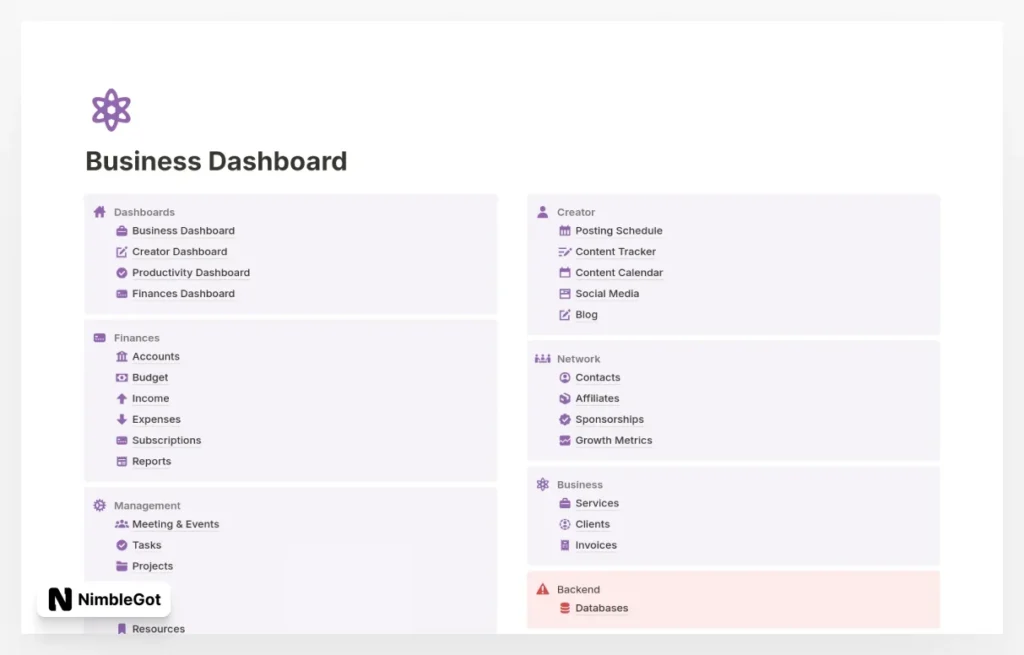The height and width of the screenshot is (655, 1024).
Task: Click the database icon next to Databases
Action: click(x=565, y=608)
